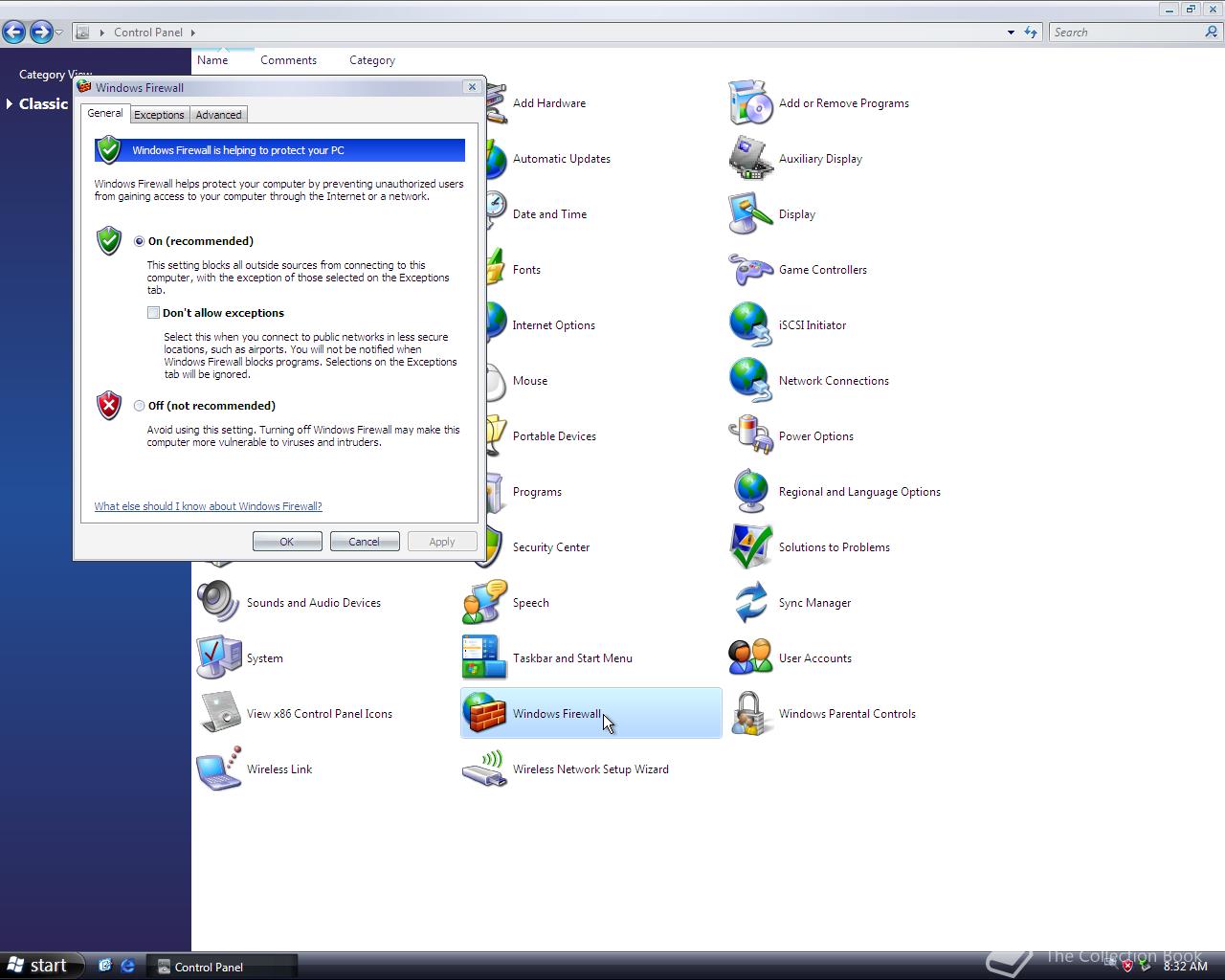Click the Forward navigation arrow

click(40, 32)
